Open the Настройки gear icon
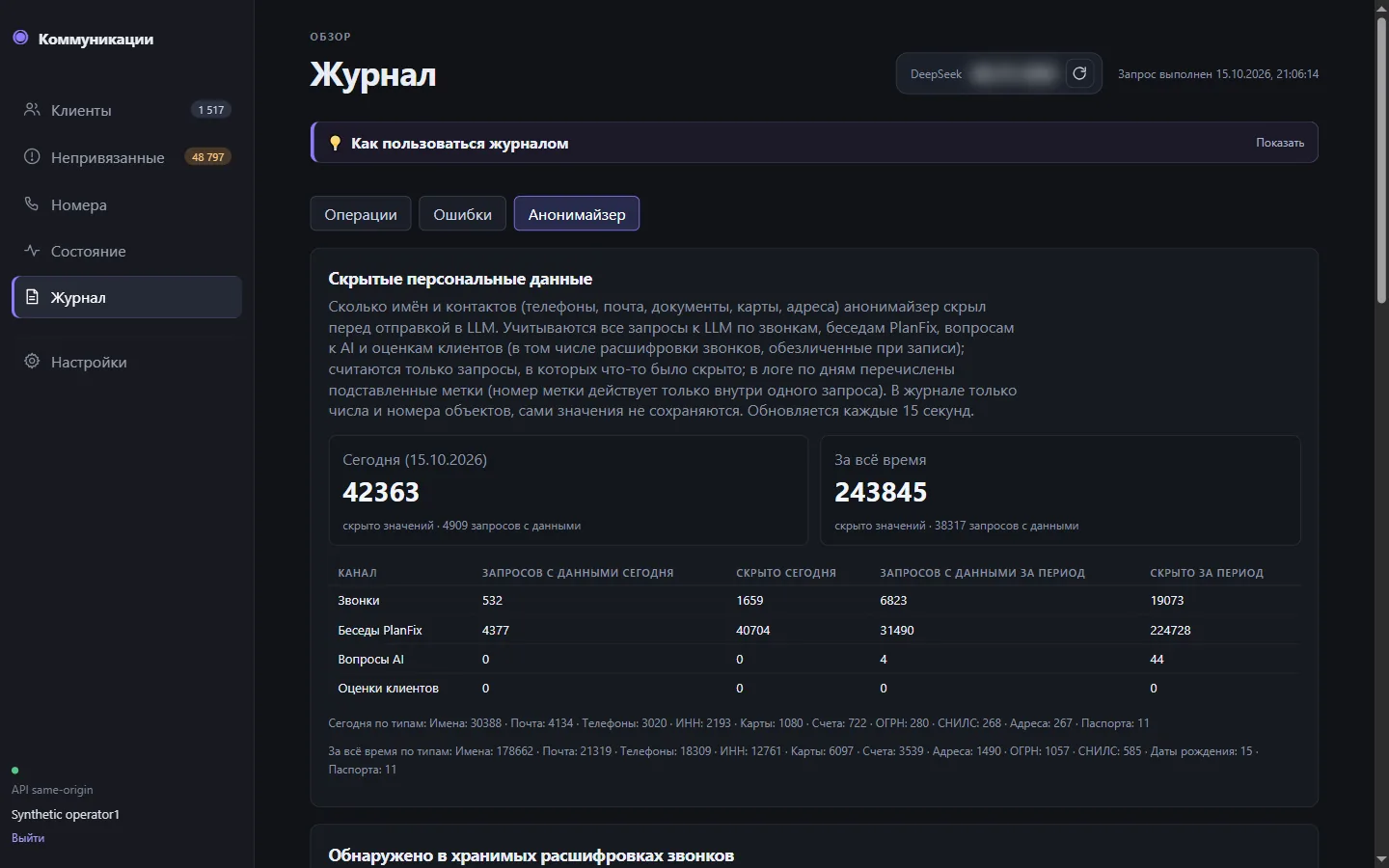The image size is (1389, 868). [32, 362]
